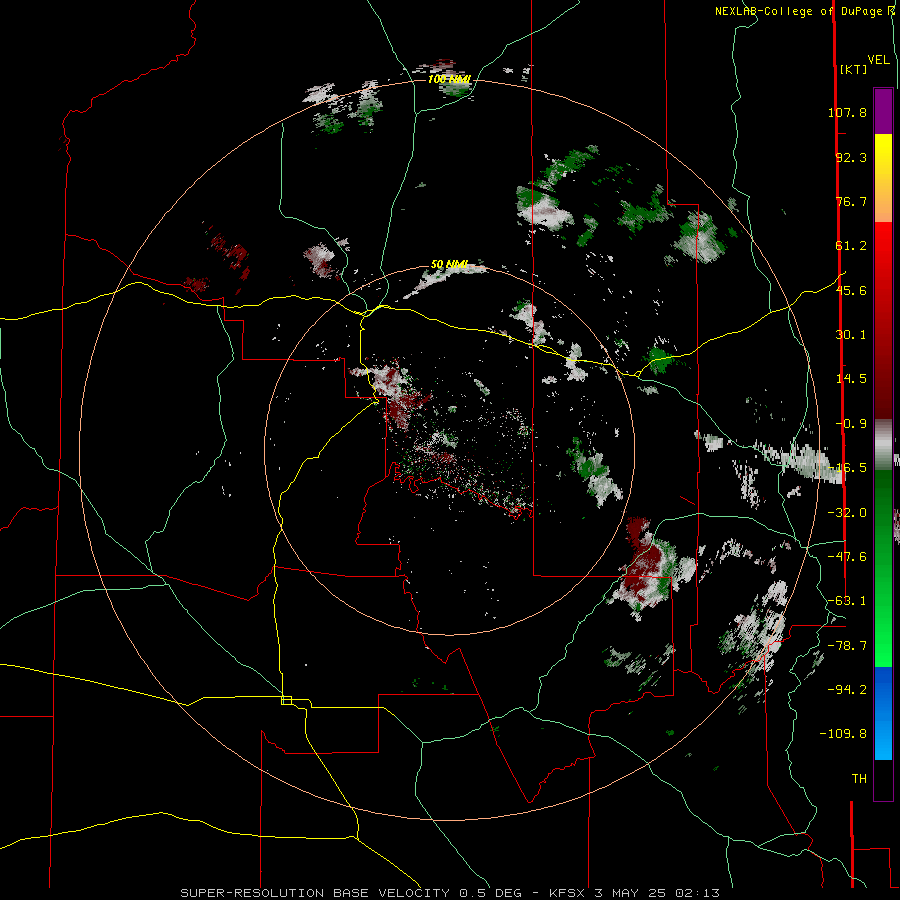Click the [KT] units label

(x=854, y=69)
